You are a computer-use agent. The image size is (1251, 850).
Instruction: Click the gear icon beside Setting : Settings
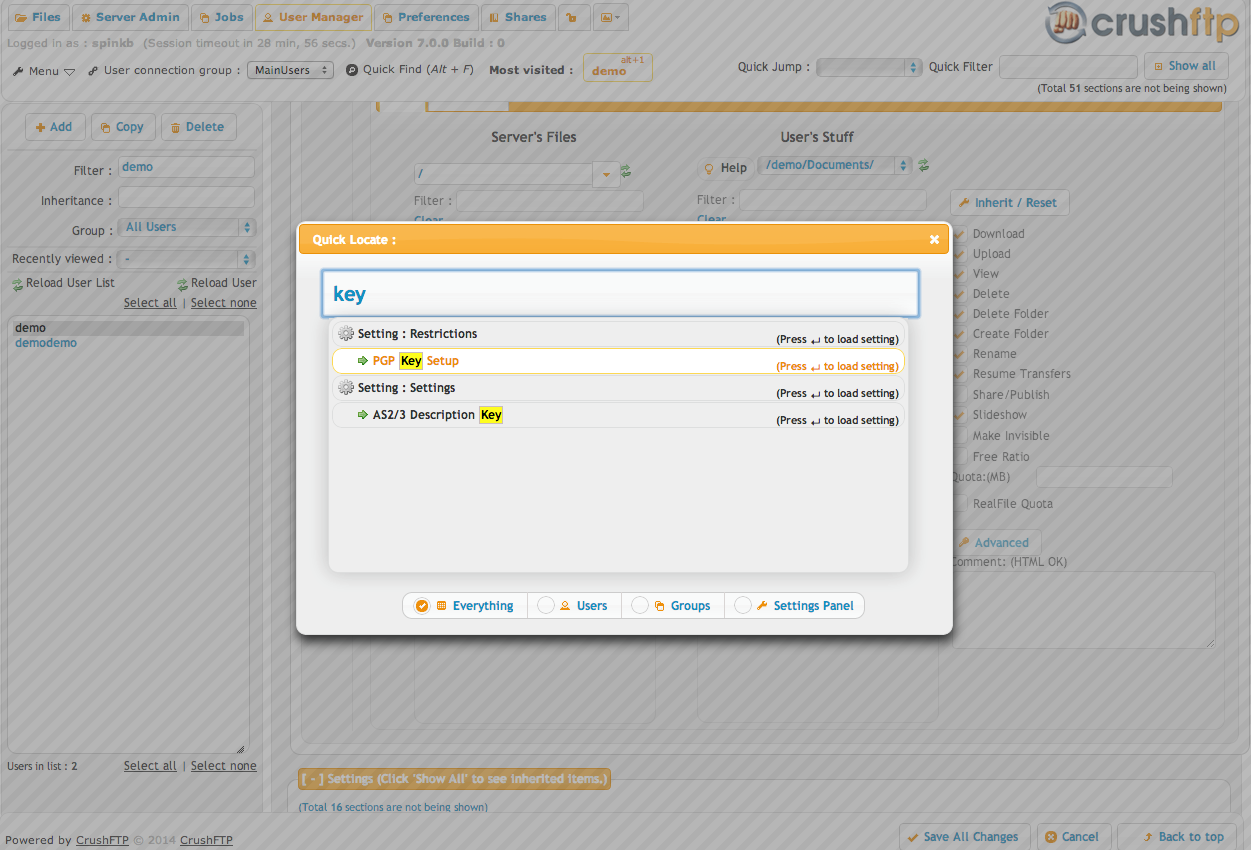tap(346, 388)
